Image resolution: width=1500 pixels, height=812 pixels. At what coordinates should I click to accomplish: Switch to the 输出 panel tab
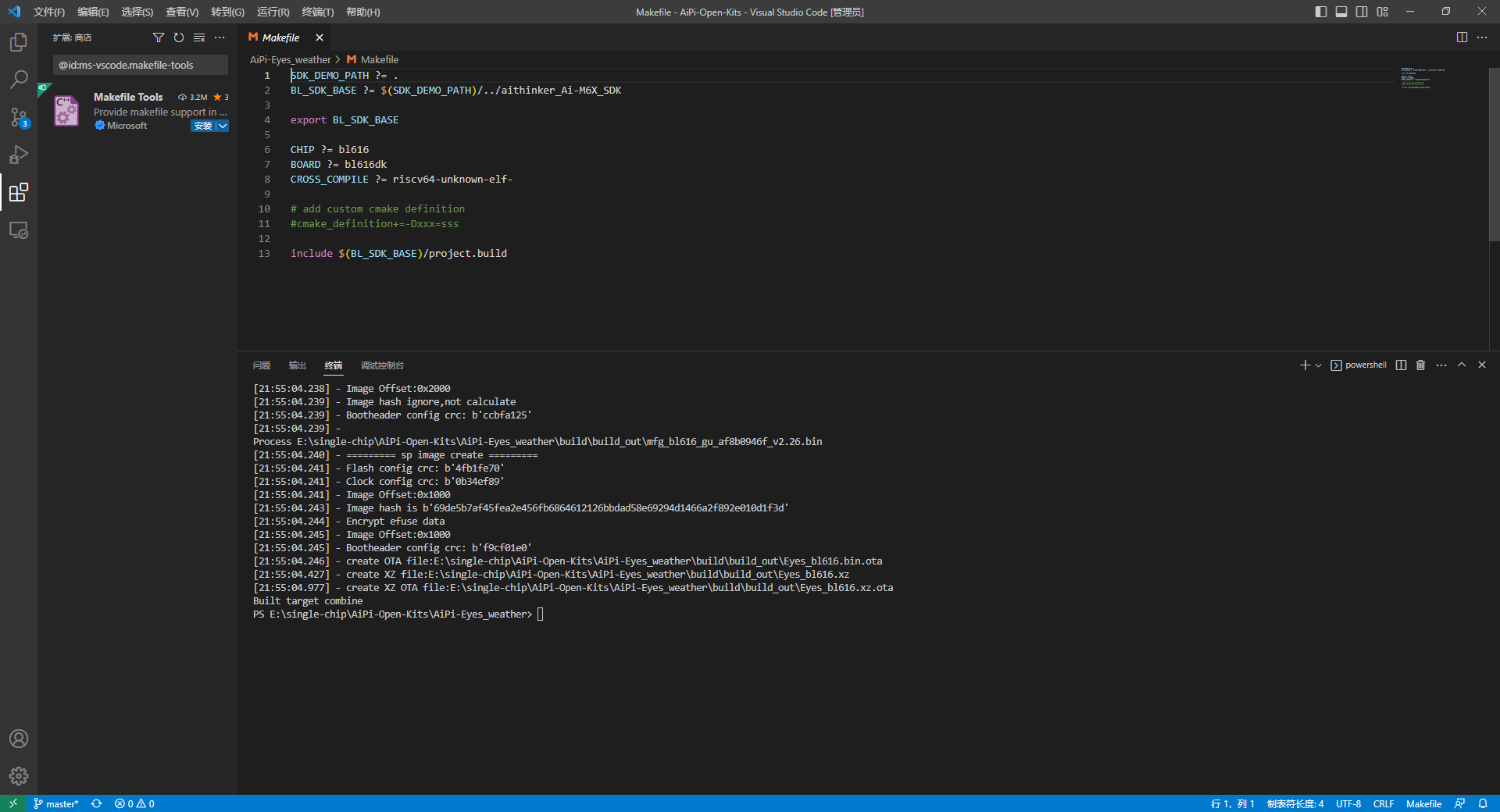click(298, 365)
